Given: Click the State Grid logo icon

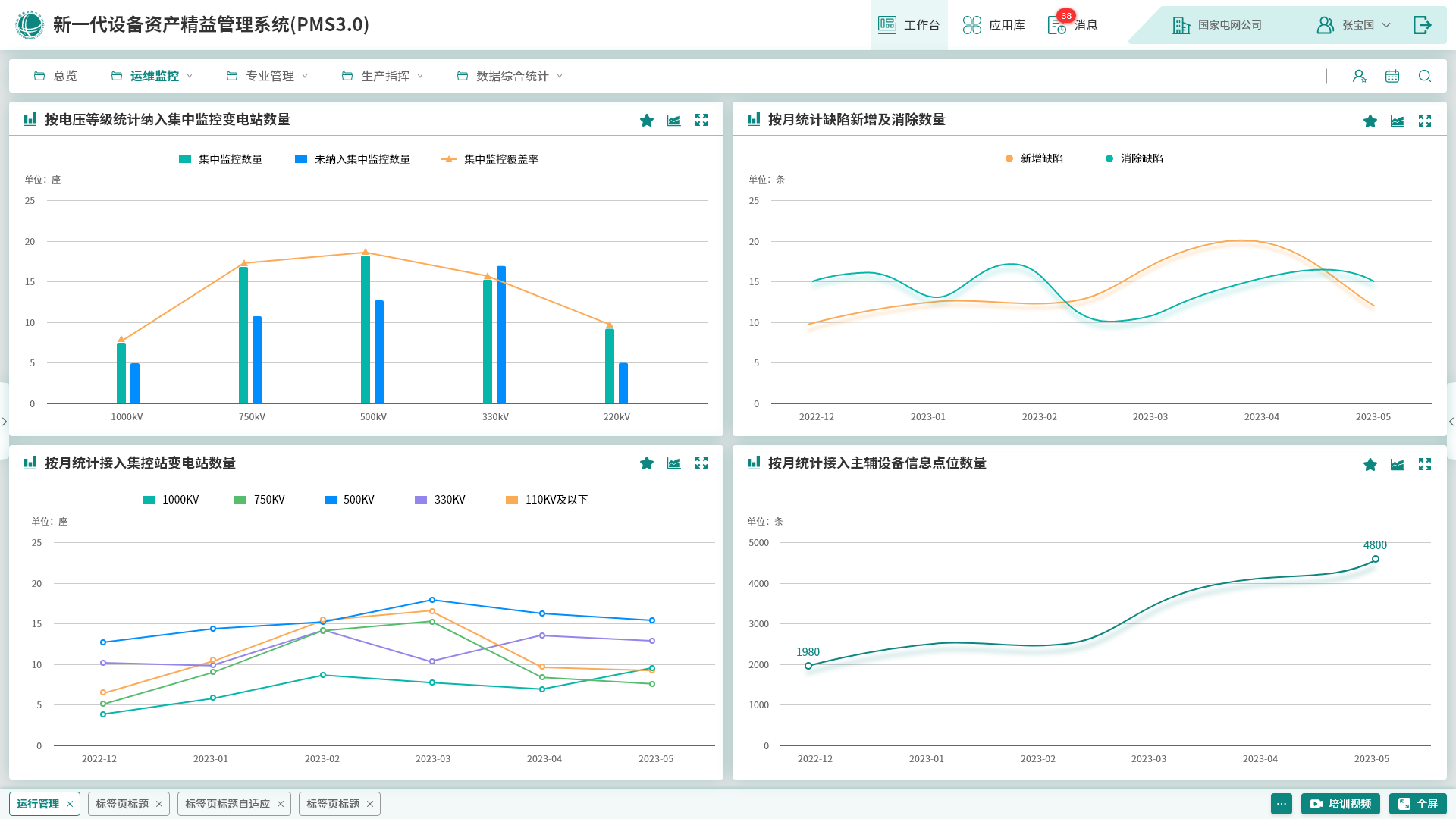Looking at the screenshot, I should [x=30, y=25].
